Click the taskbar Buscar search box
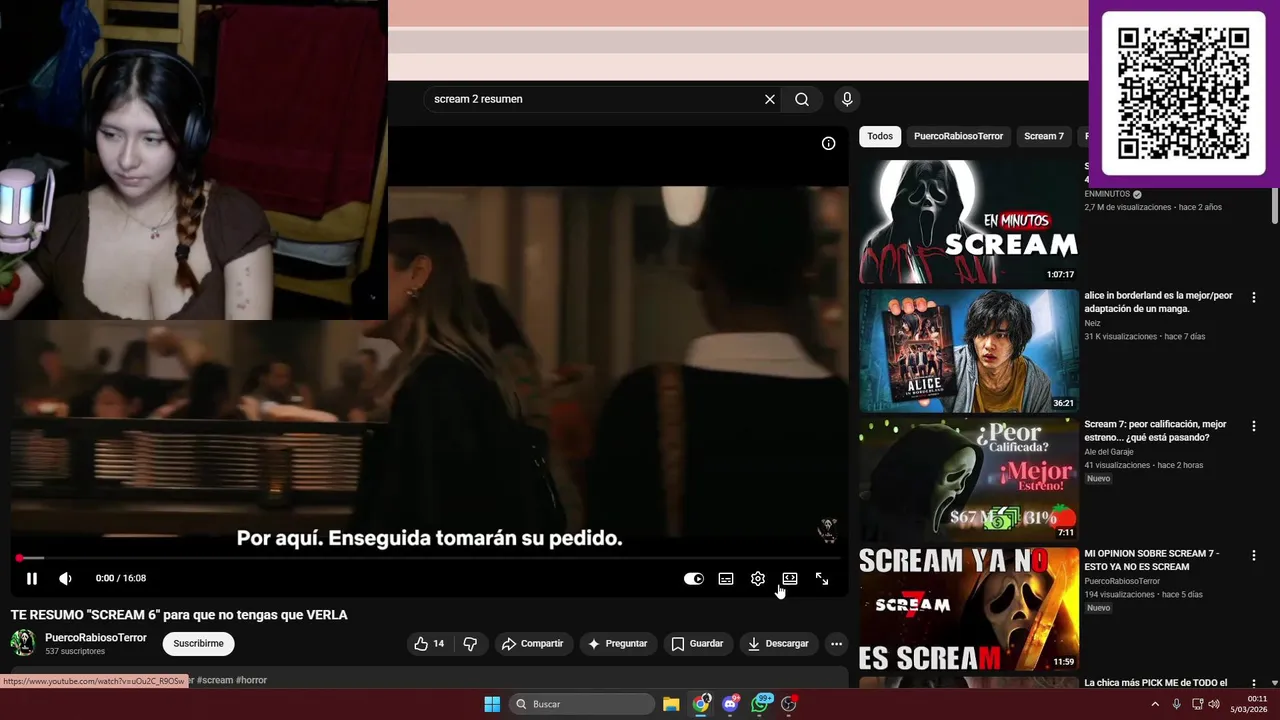 point(582,704)
